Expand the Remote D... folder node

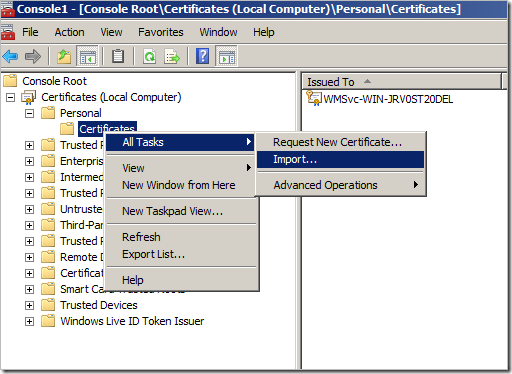click(29, 258)
